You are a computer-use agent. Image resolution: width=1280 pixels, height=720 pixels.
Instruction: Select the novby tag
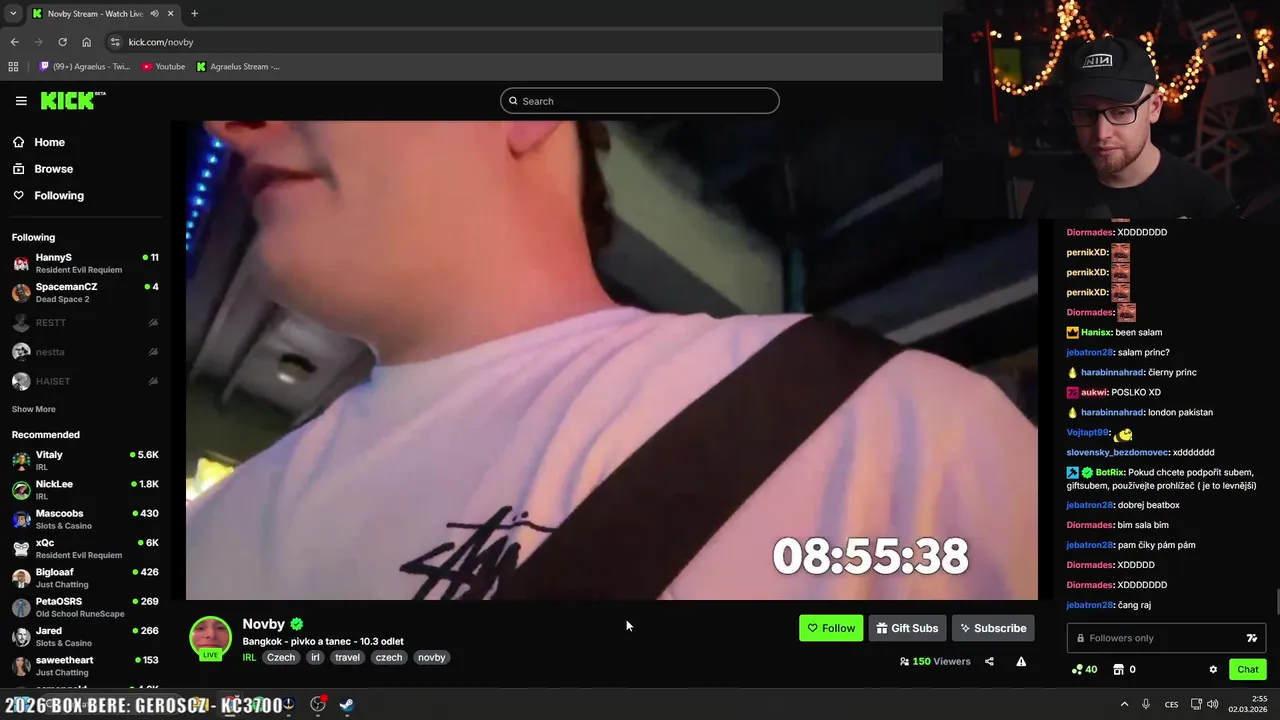(x=431, y=657)
